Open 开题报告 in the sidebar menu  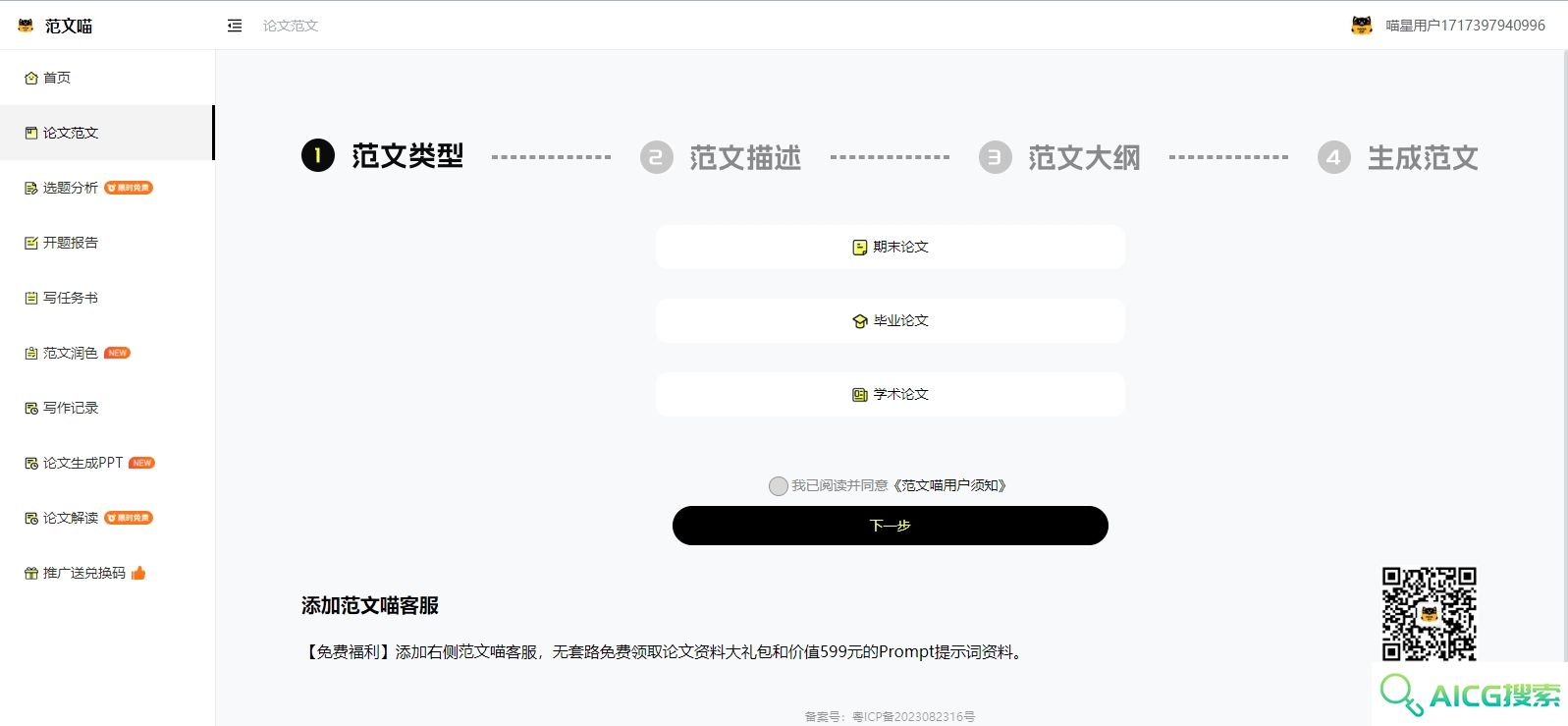pyautogui.click(x=107, y=243)
